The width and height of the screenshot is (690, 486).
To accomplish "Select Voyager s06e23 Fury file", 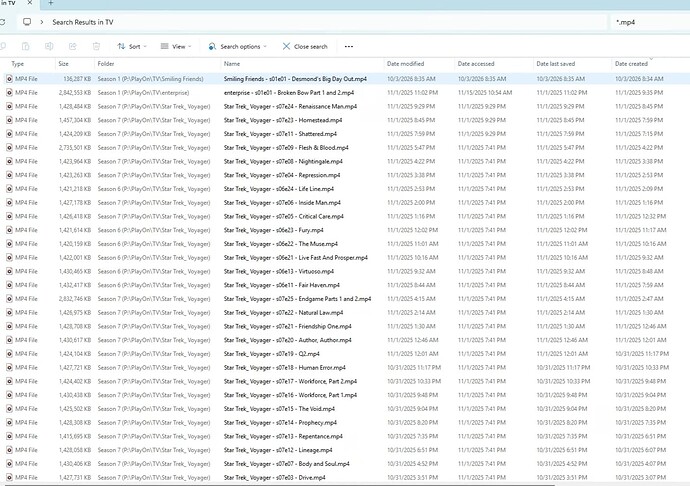I will point(273,230).
